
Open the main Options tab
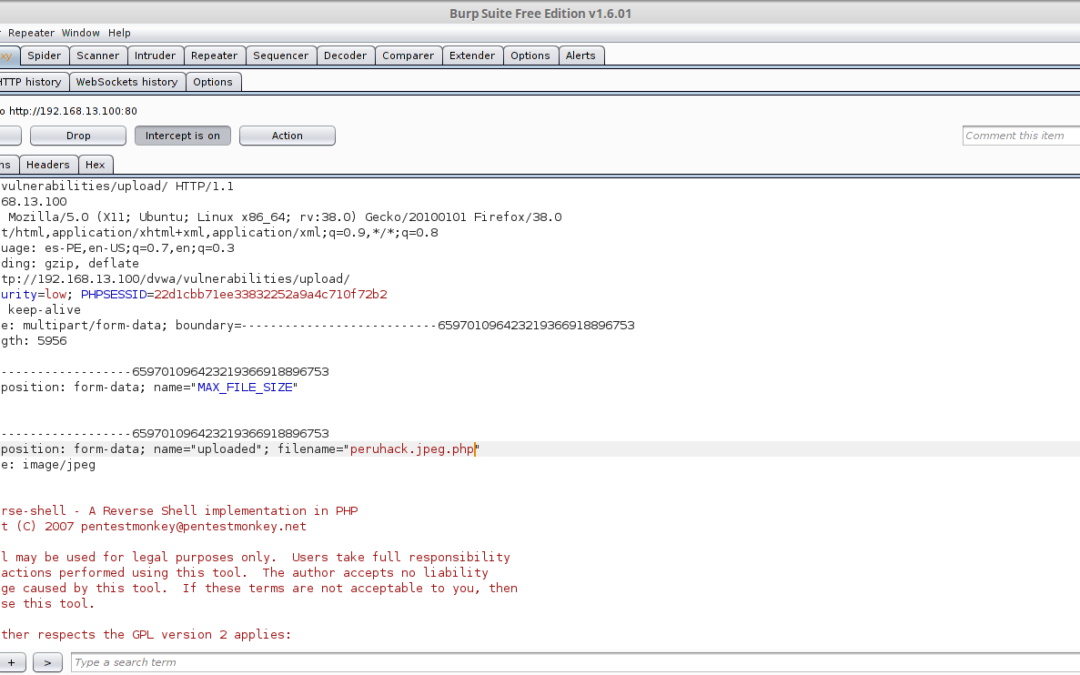(530, 56)
